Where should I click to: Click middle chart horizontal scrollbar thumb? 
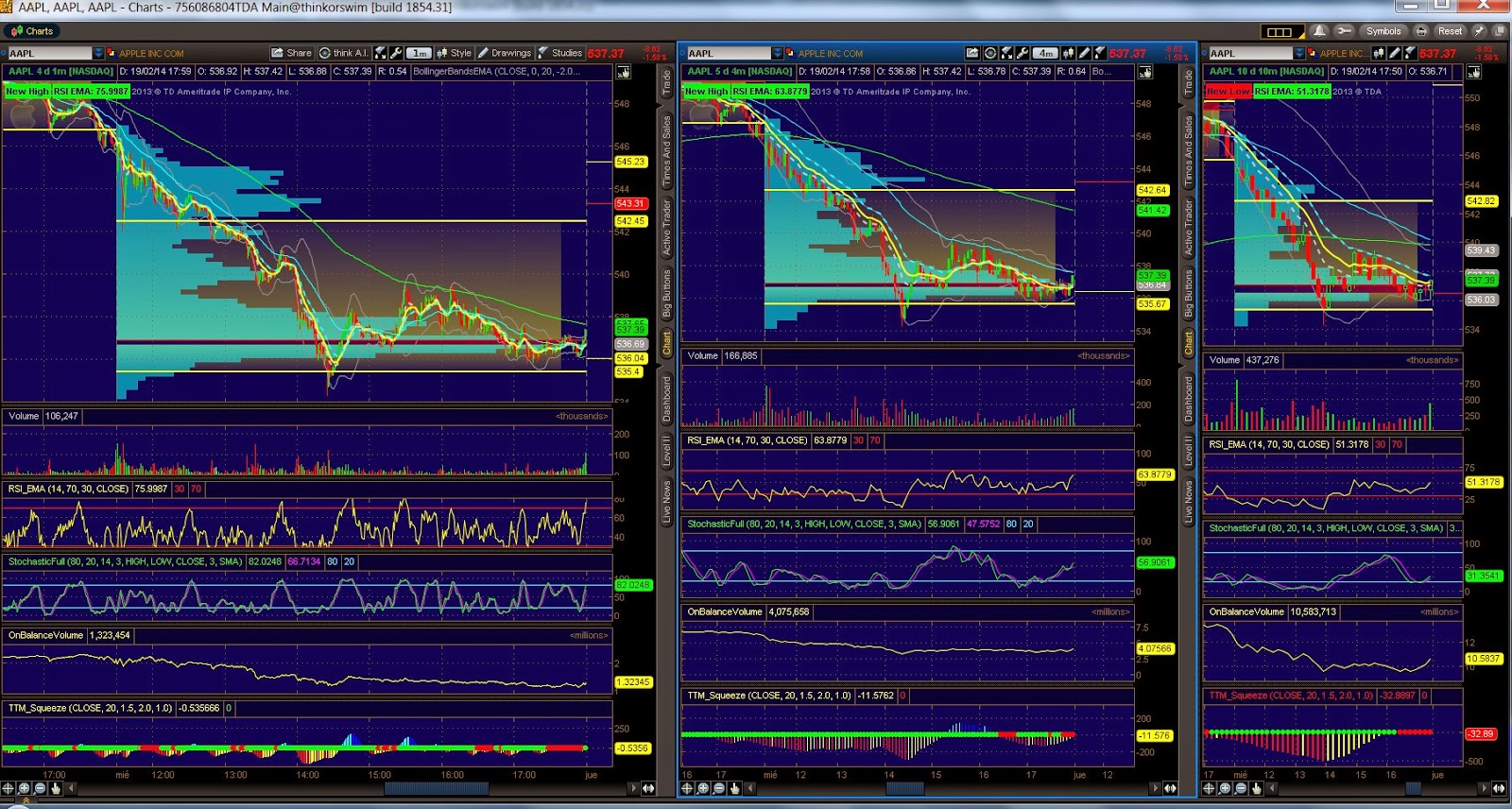(904, 788)
